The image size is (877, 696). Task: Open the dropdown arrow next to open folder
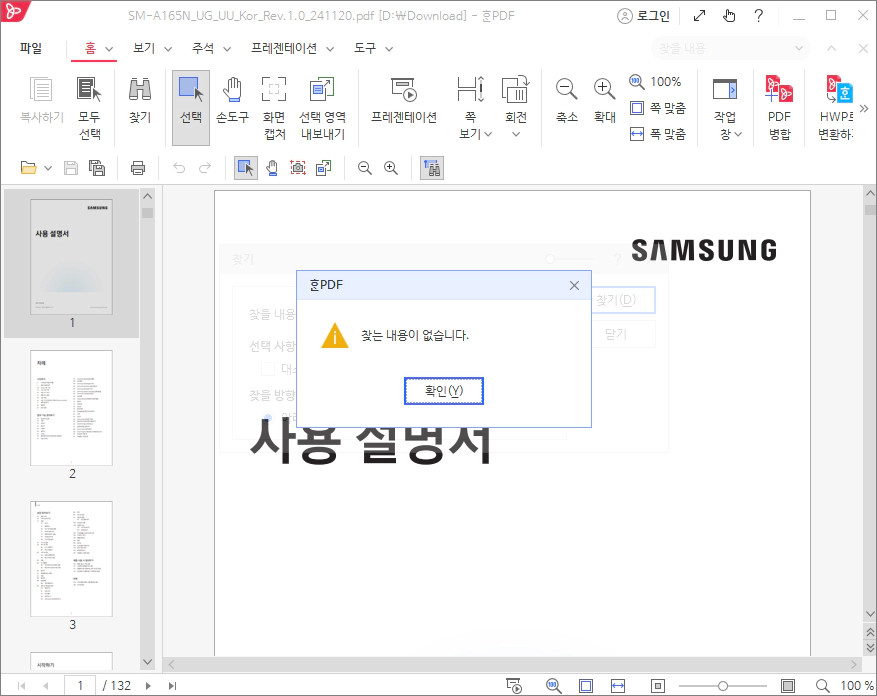click(48, 168)
